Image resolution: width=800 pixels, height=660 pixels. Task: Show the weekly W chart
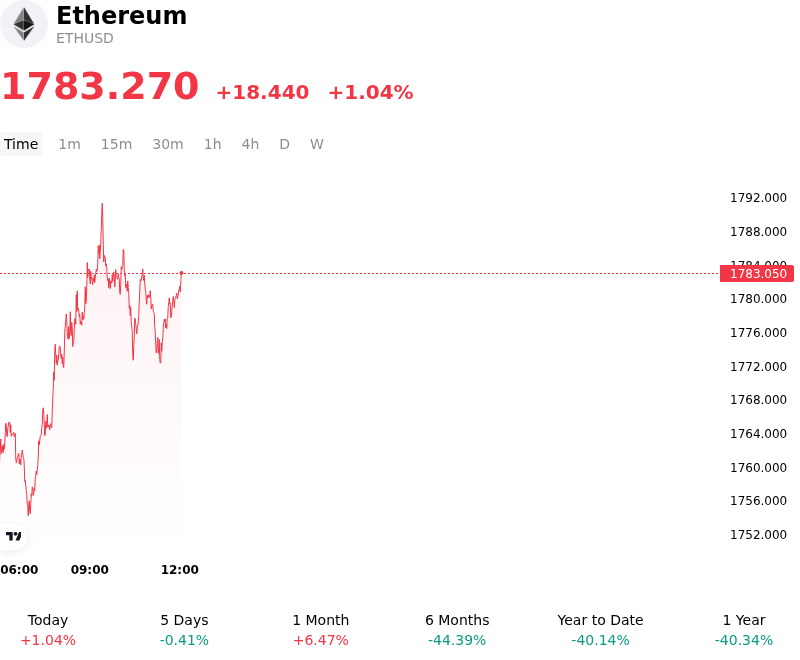[x=317, y=144]
